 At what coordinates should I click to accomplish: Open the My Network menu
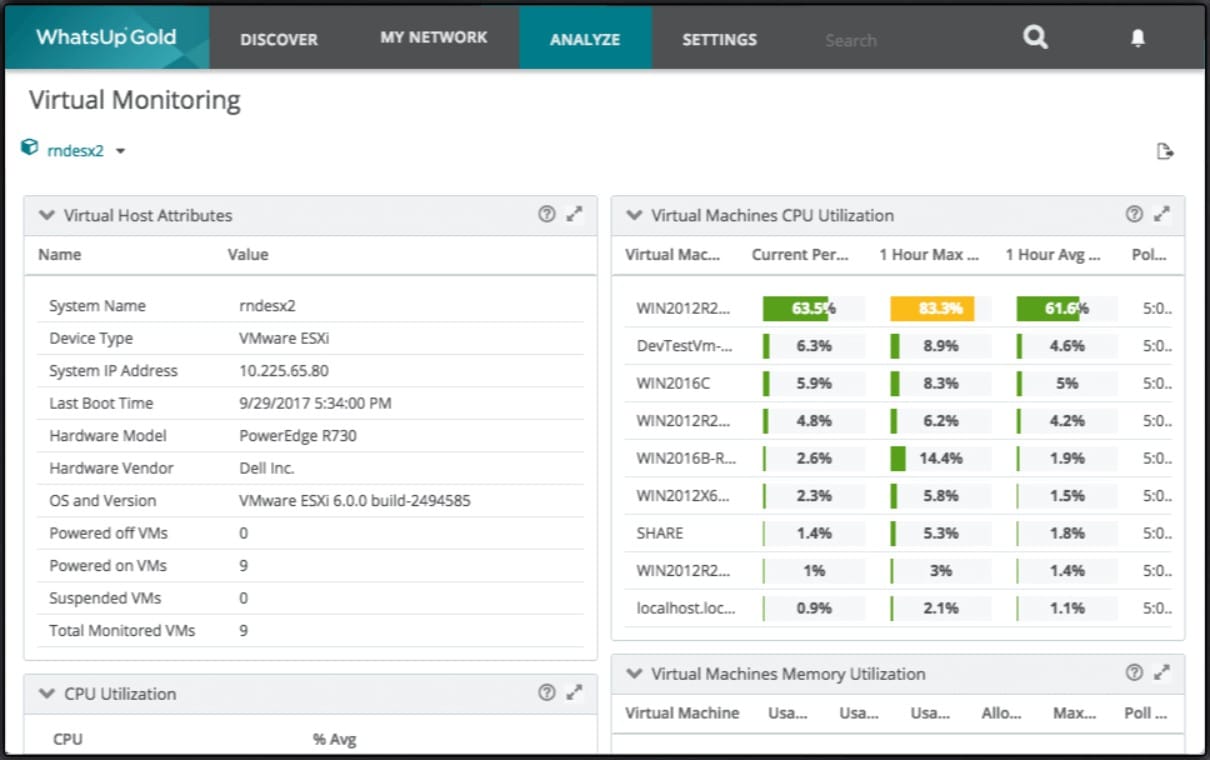click(434, 38)
